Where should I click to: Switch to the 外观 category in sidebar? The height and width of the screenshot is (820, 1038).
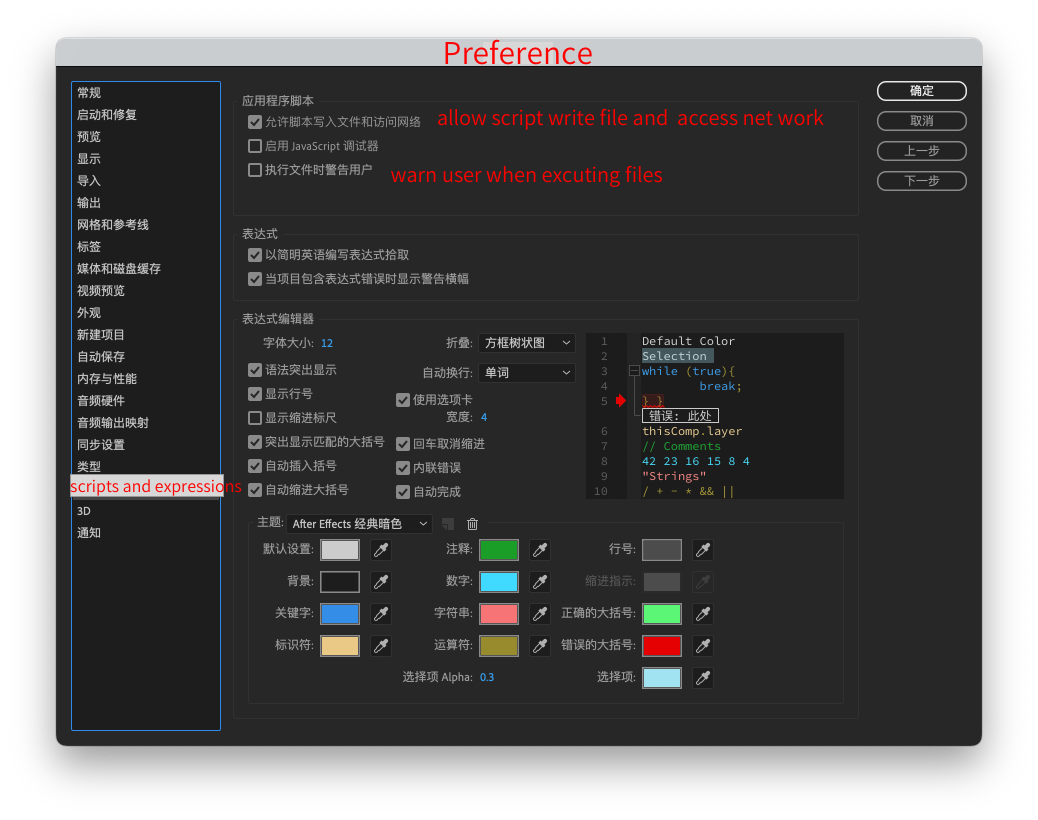(x=88, y=313)
